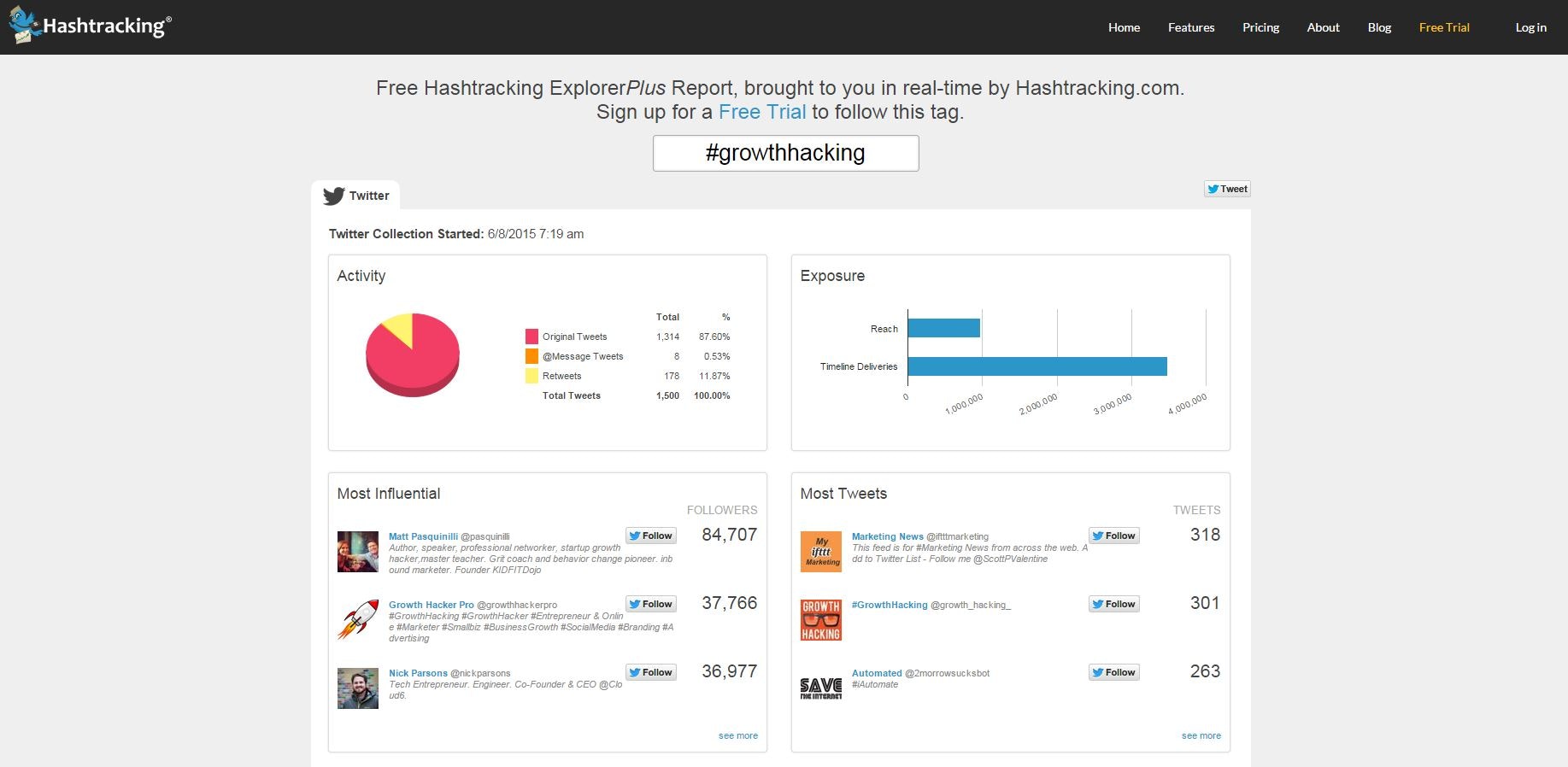Viewport: 1568px width, 767px height.
Task: Click see more under Most Influential
Action: [x=737, y=735]
